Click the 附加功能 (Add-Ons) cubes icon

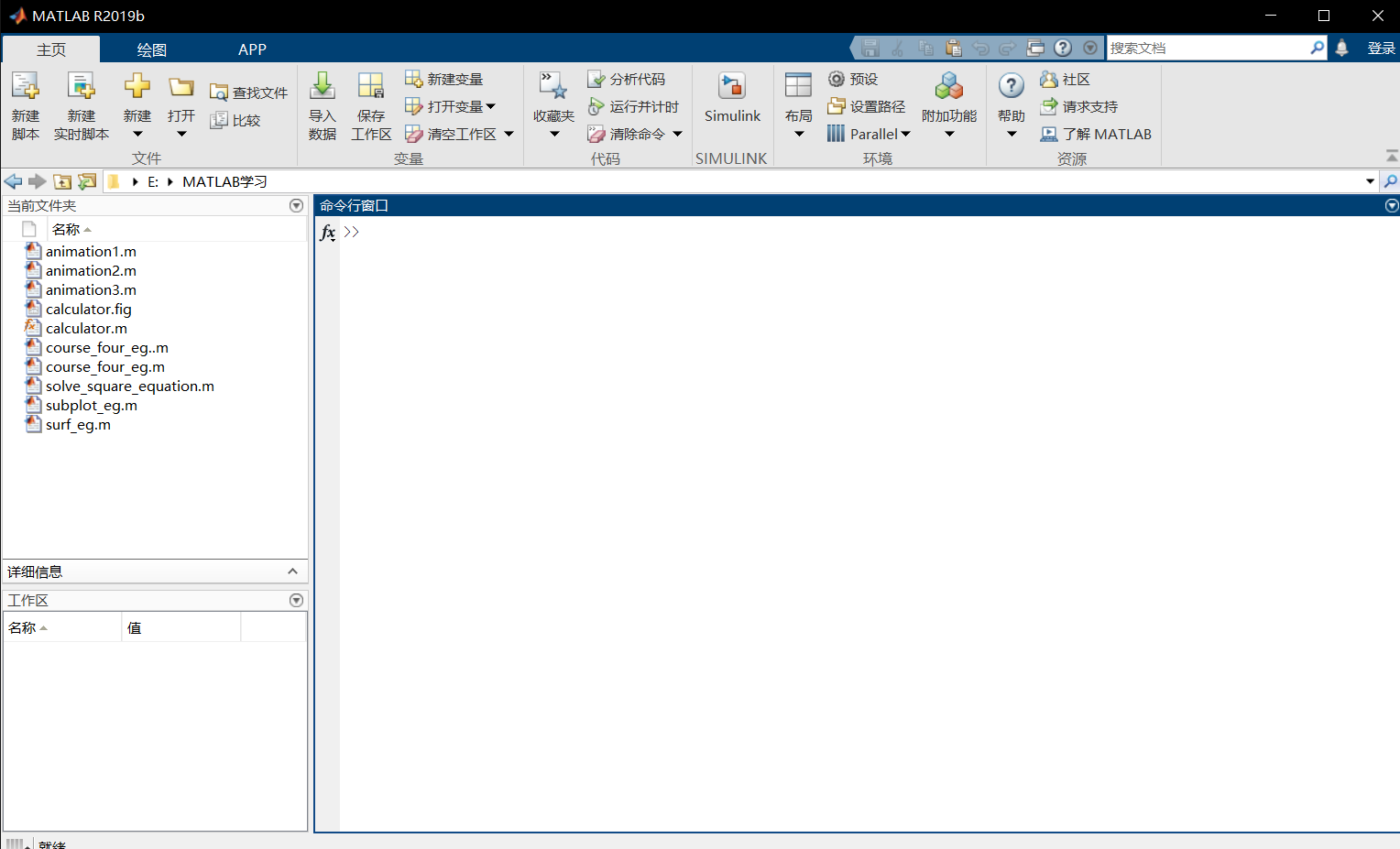[949, 86]
